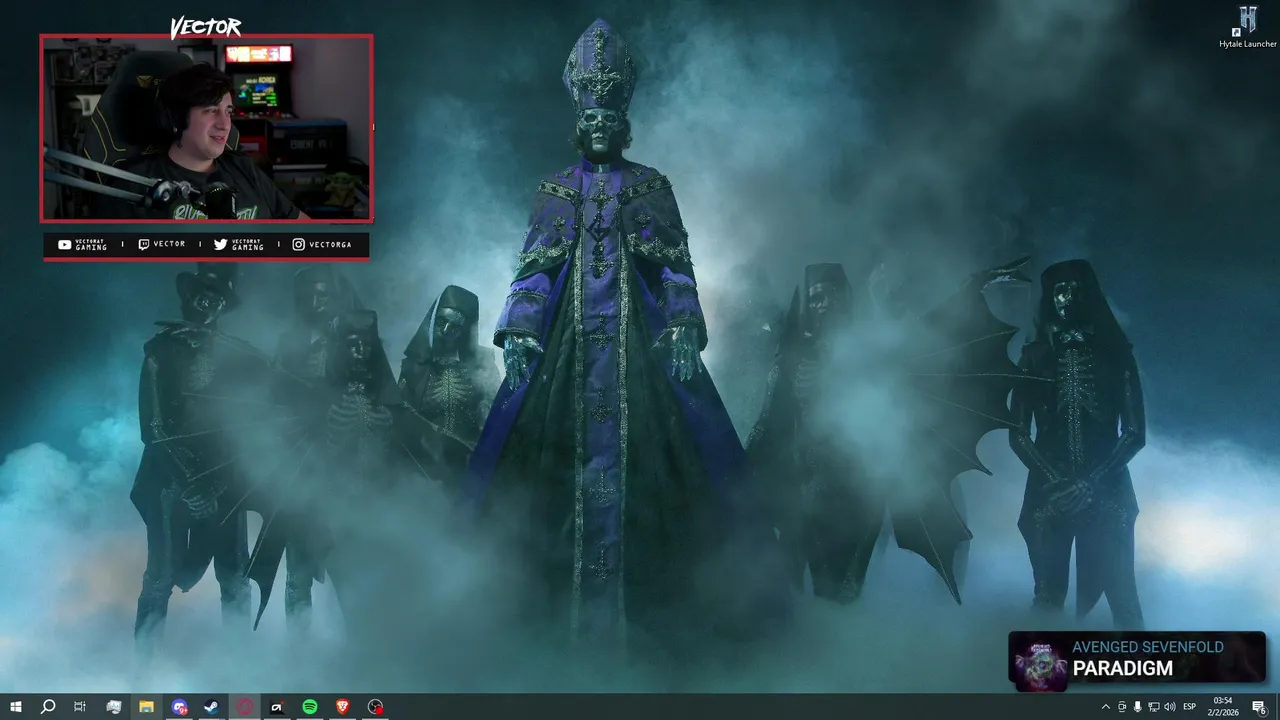Open File Explorer from the taskbar
This screenshot has height=720, width=1280.
click(x=146, y=707)
